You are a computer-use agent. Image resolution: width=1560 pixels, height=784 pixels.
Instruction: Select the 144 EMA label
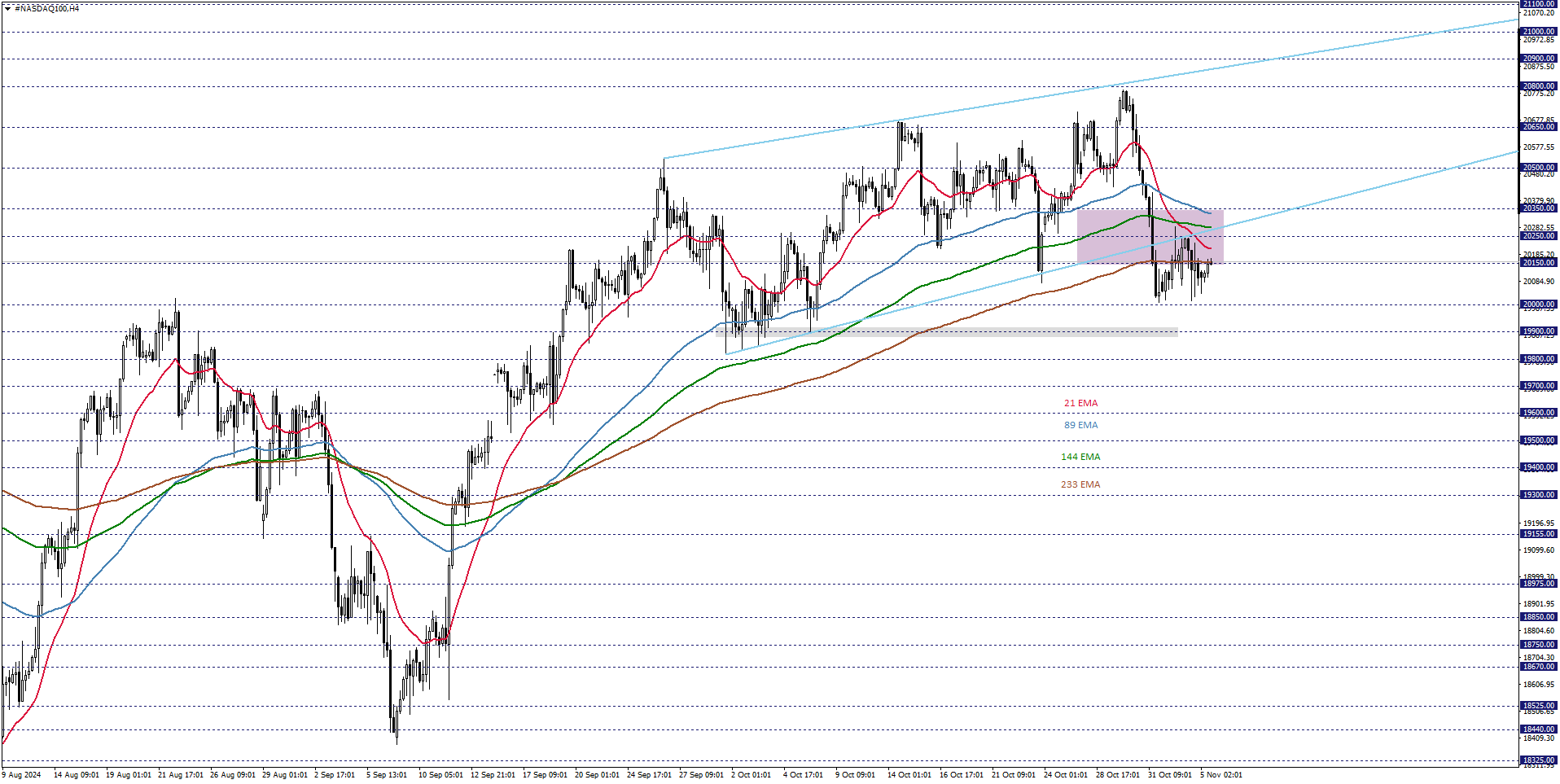click(1080, 457)
